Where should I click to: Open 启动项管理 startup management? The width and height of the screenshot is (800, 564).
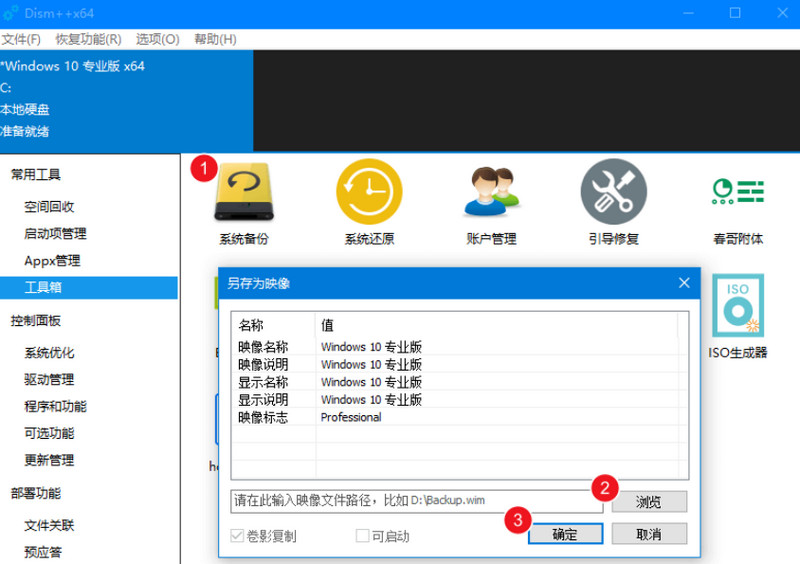pyautogui.click(x=56, y=234)
